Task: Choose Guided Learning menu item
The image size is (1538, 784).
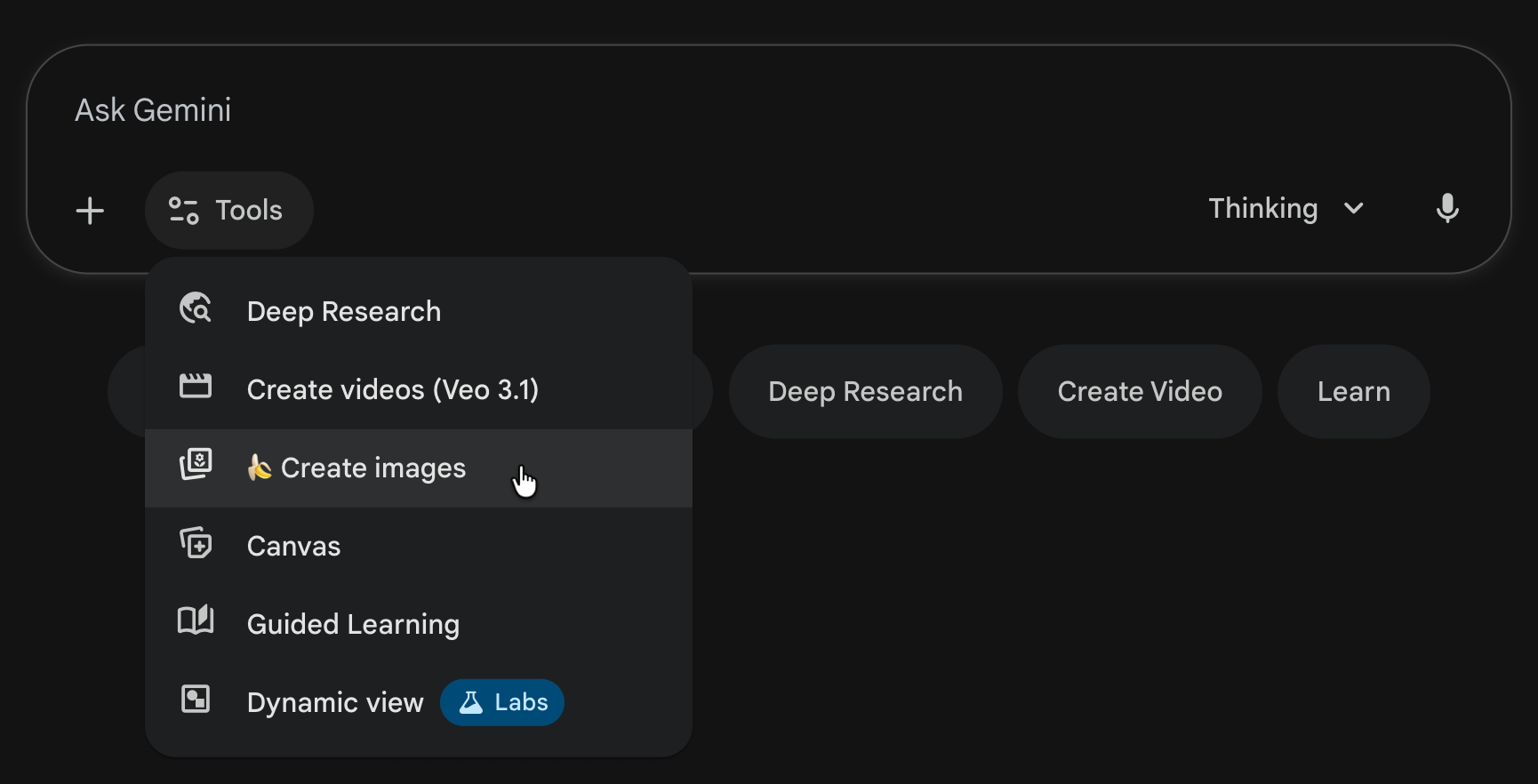Action: click(x=419, y=624)
